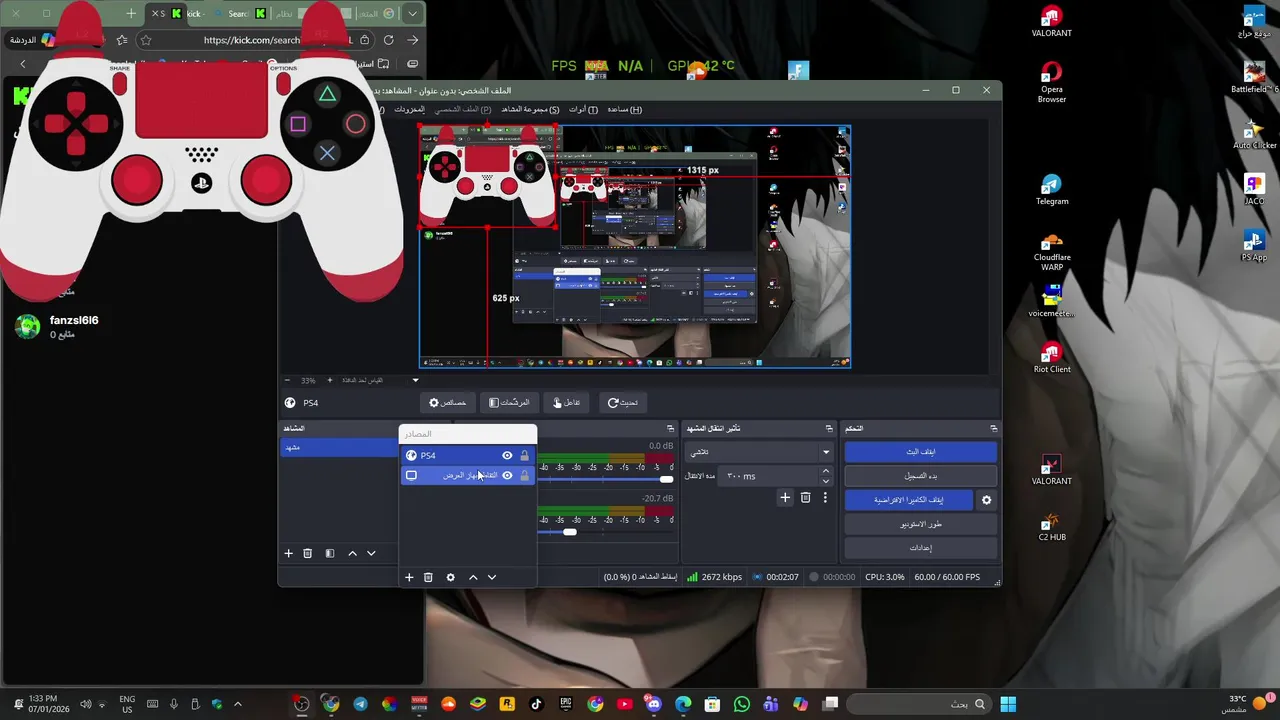Screen dimensions: 1280x720
Task: Increase transition duration with up arrow
Action: pos(825,472)
